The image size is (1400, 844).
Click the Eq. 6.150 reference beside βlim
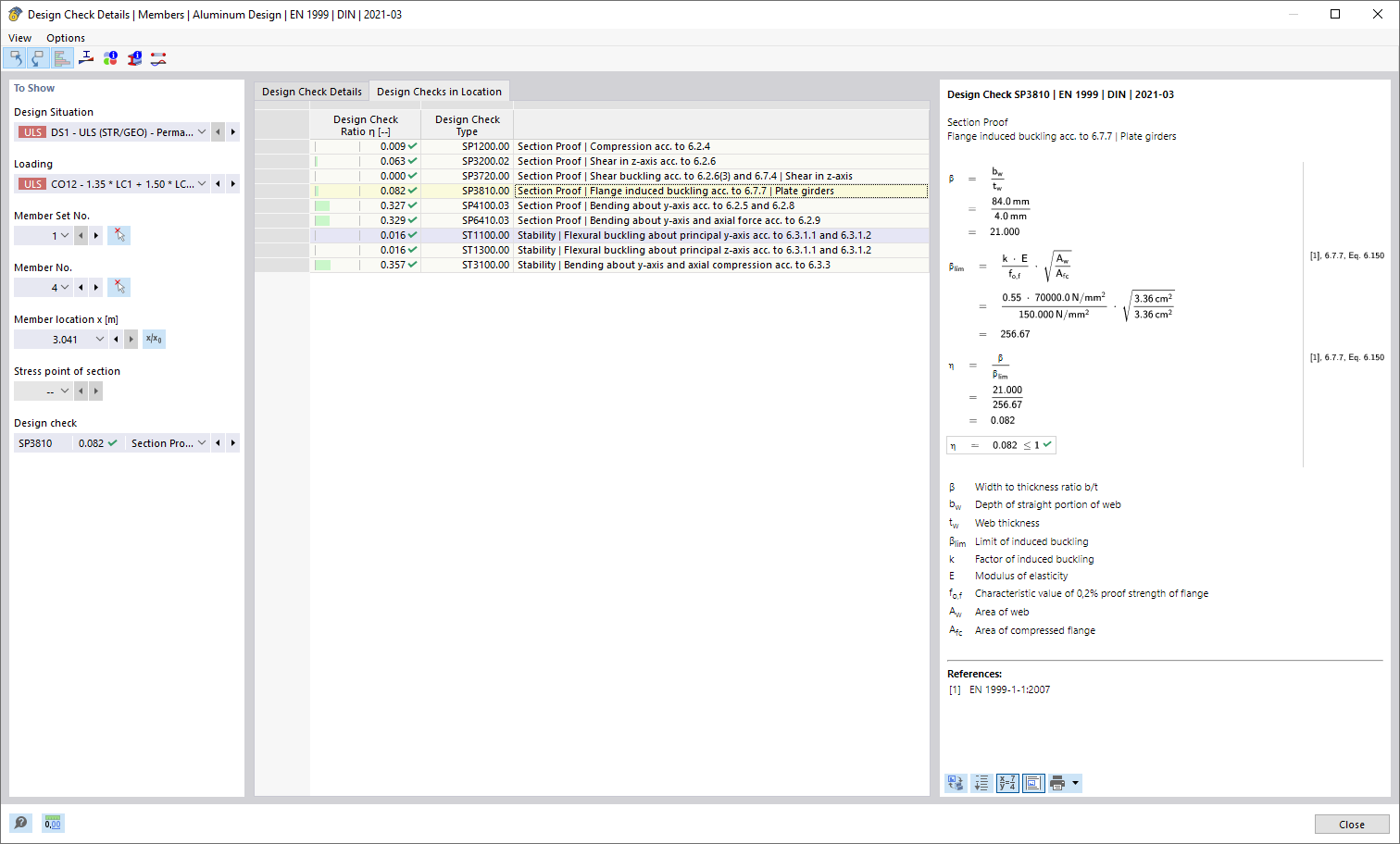[1347, 255]
